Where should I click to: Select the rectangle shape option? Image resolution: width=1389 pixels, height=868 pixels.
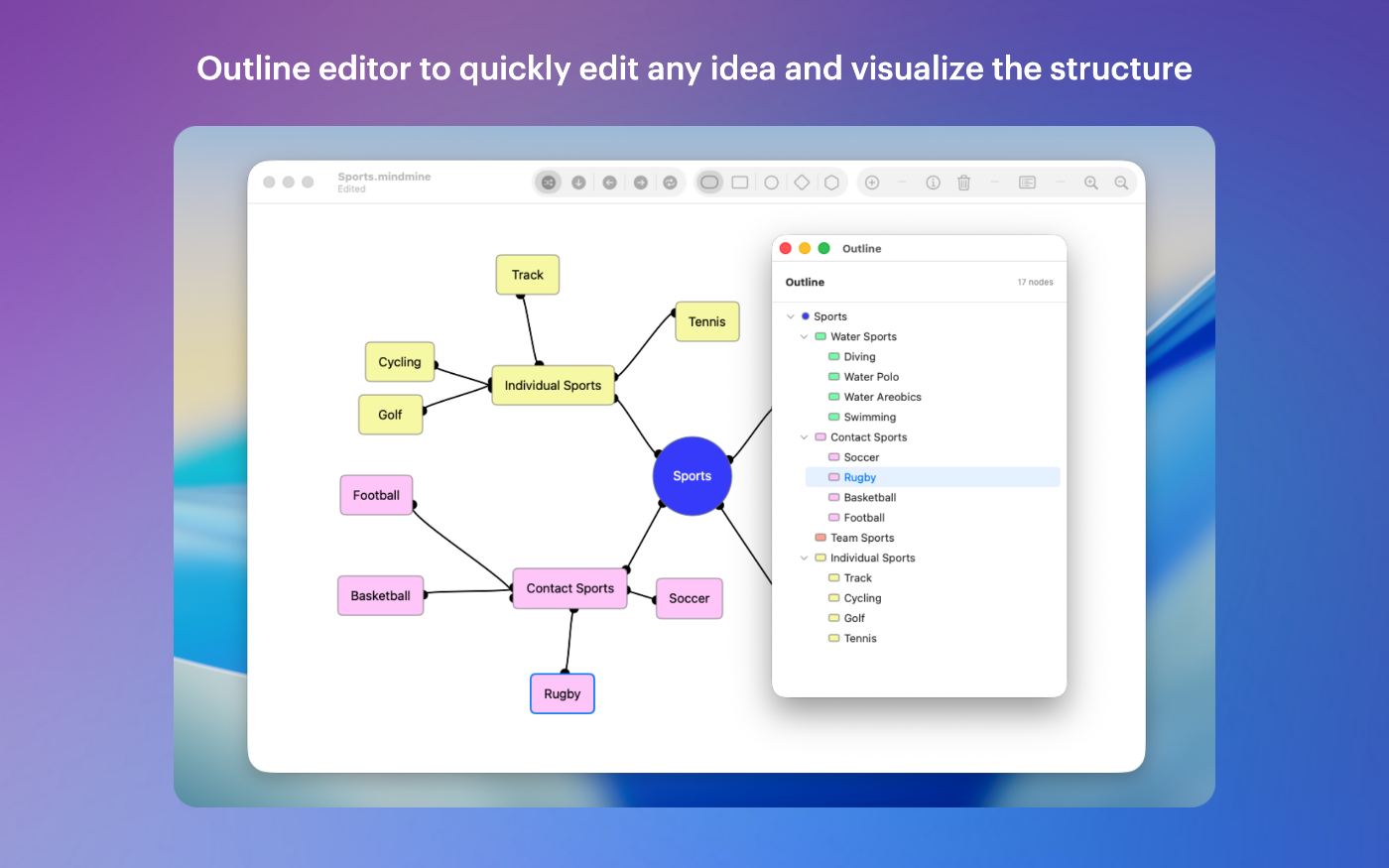click(x=740, y=183)
